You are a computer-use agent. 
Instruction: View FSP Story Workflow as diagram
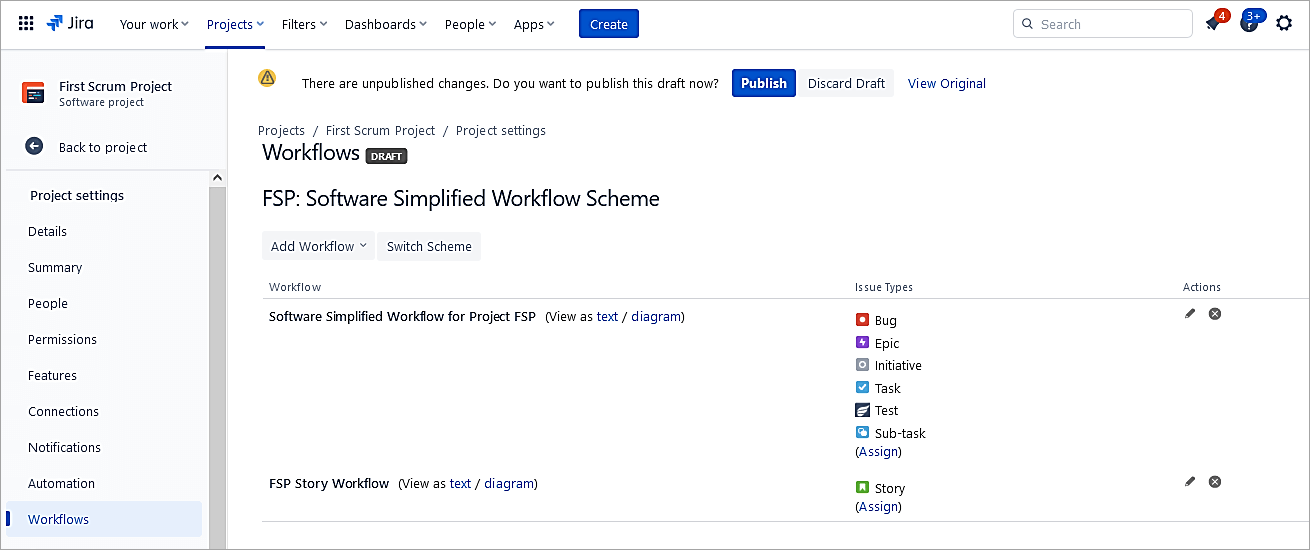509,484
